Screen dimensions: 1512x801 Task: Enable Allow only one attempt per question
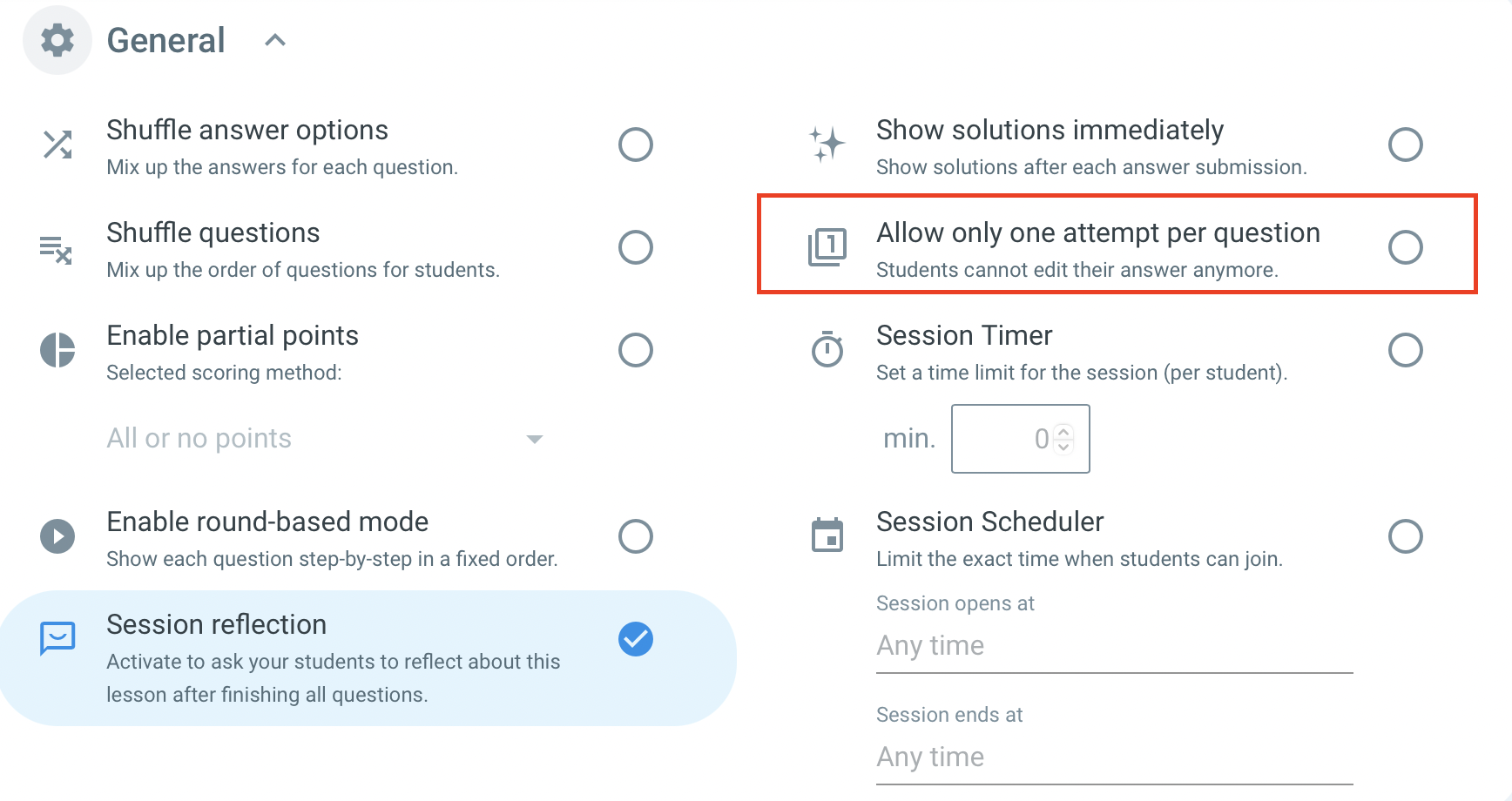[1405, 247]
